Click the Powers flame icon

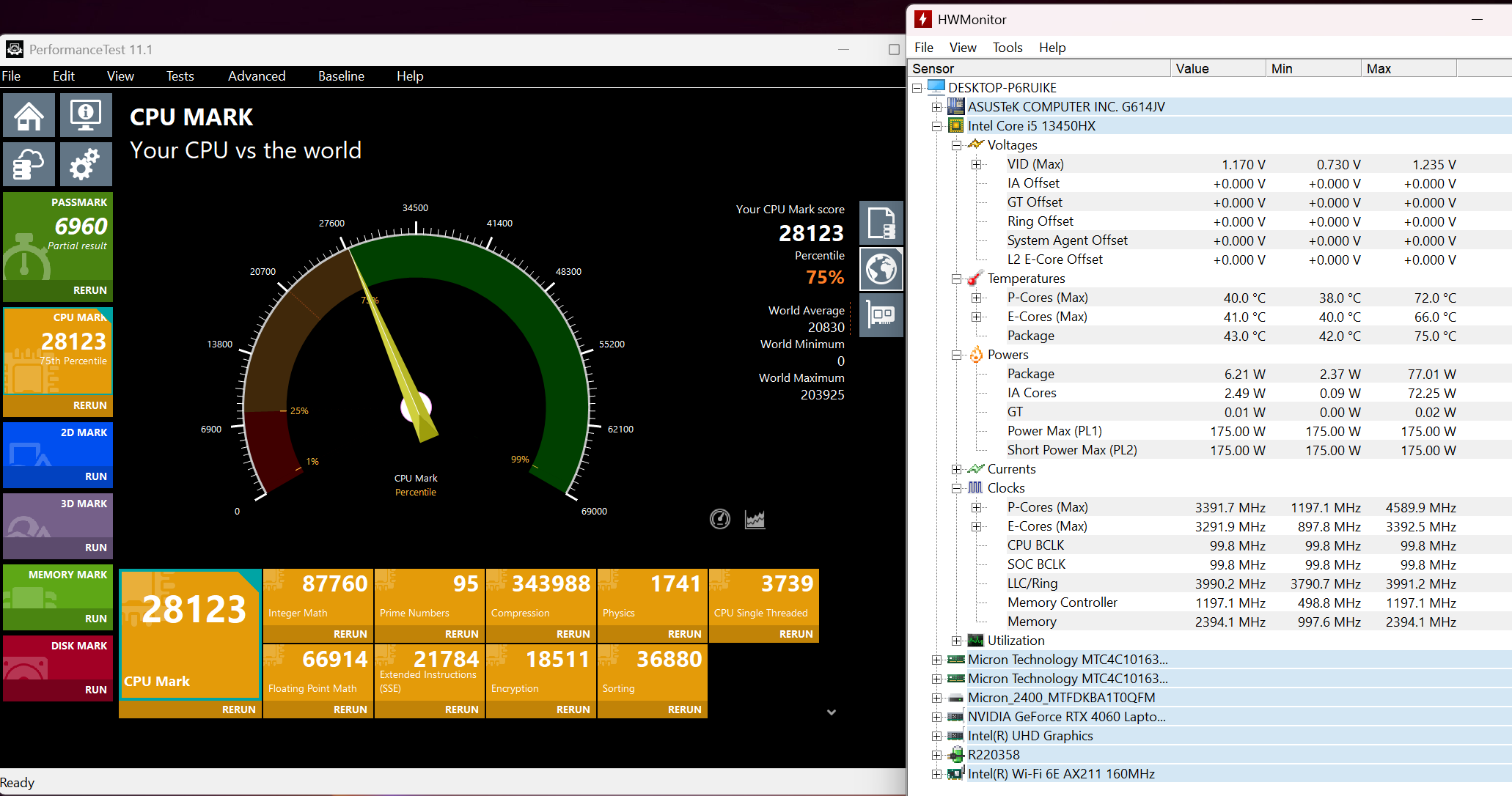tap(975, 355)
